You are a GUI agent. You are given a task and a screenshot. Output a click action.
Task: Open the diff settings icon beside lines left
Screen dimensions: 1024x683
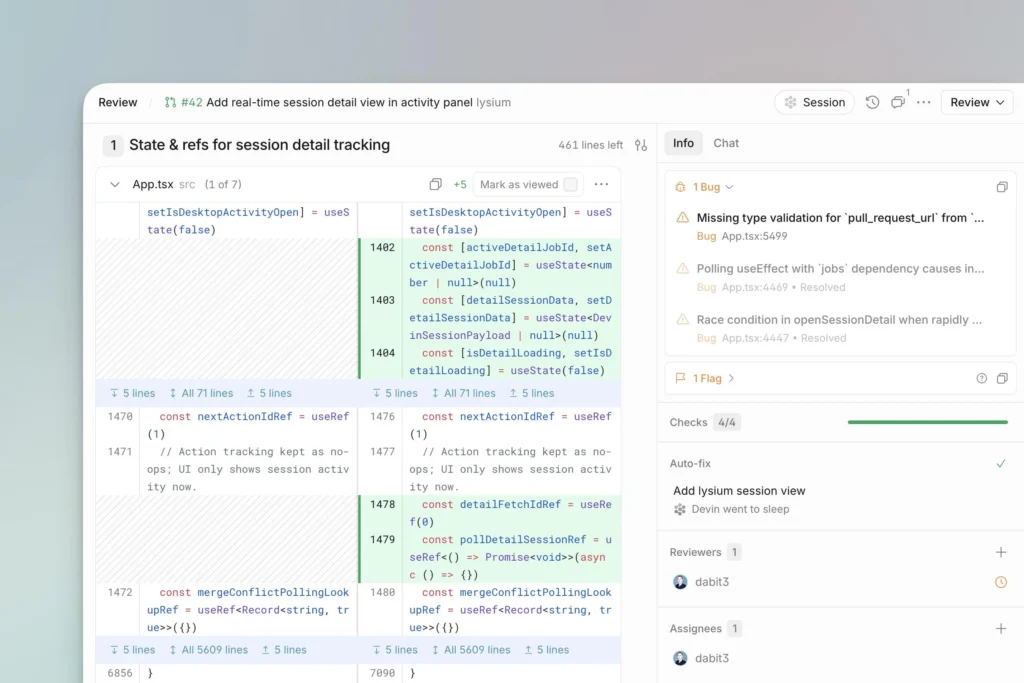(641, 145)
